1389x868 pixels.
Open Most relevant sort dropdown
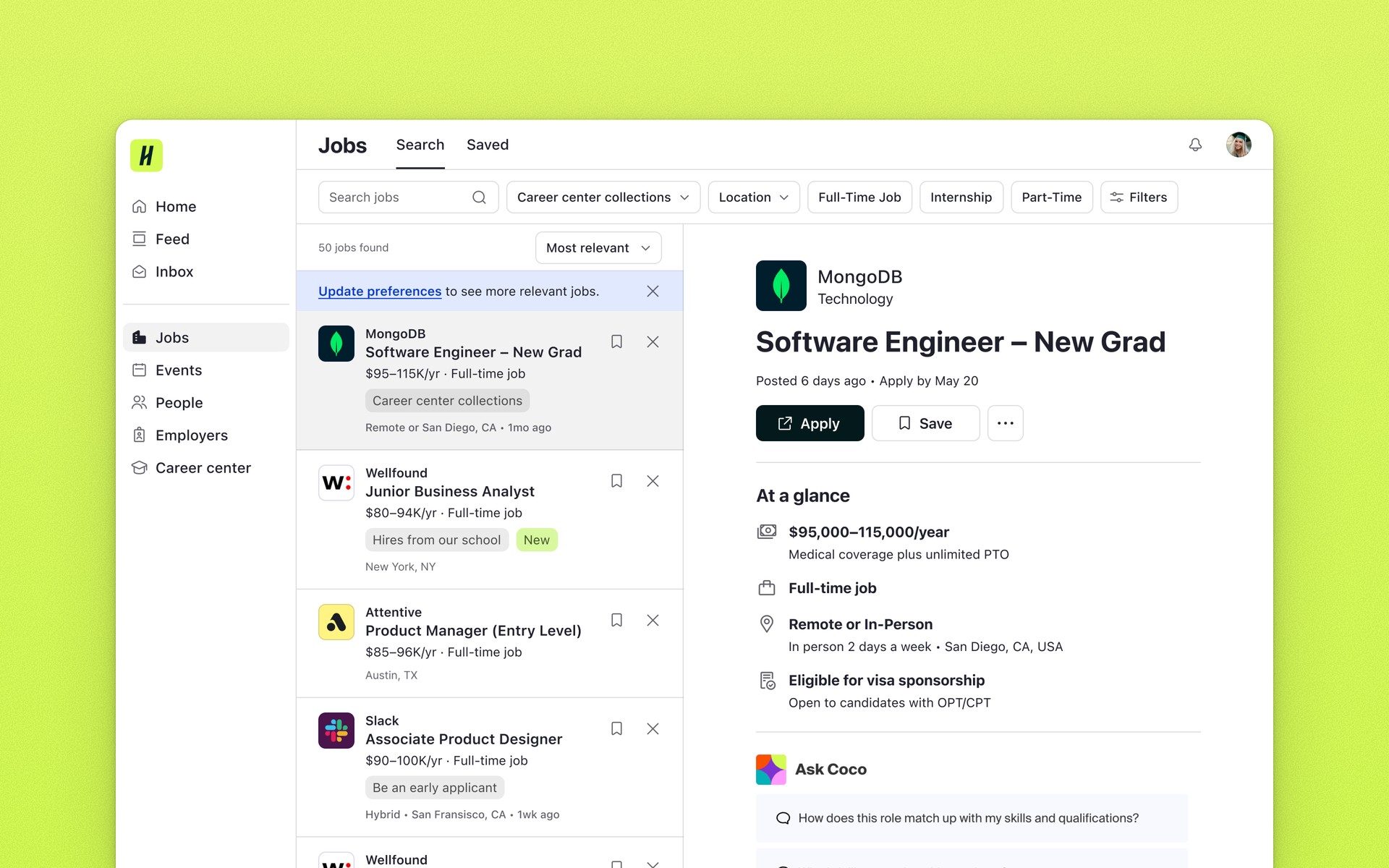pyautogui.click(x=598, y=248)
